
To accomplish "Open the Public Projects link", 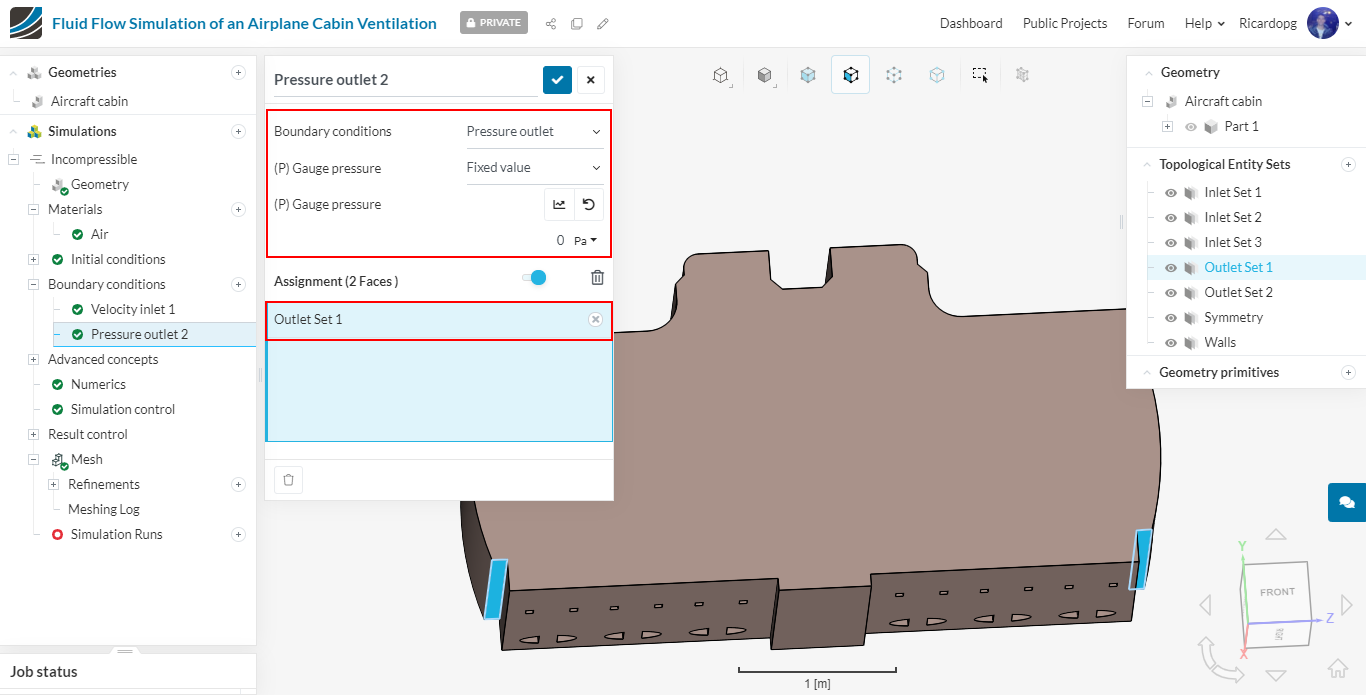I will [x=1064, y=23].
